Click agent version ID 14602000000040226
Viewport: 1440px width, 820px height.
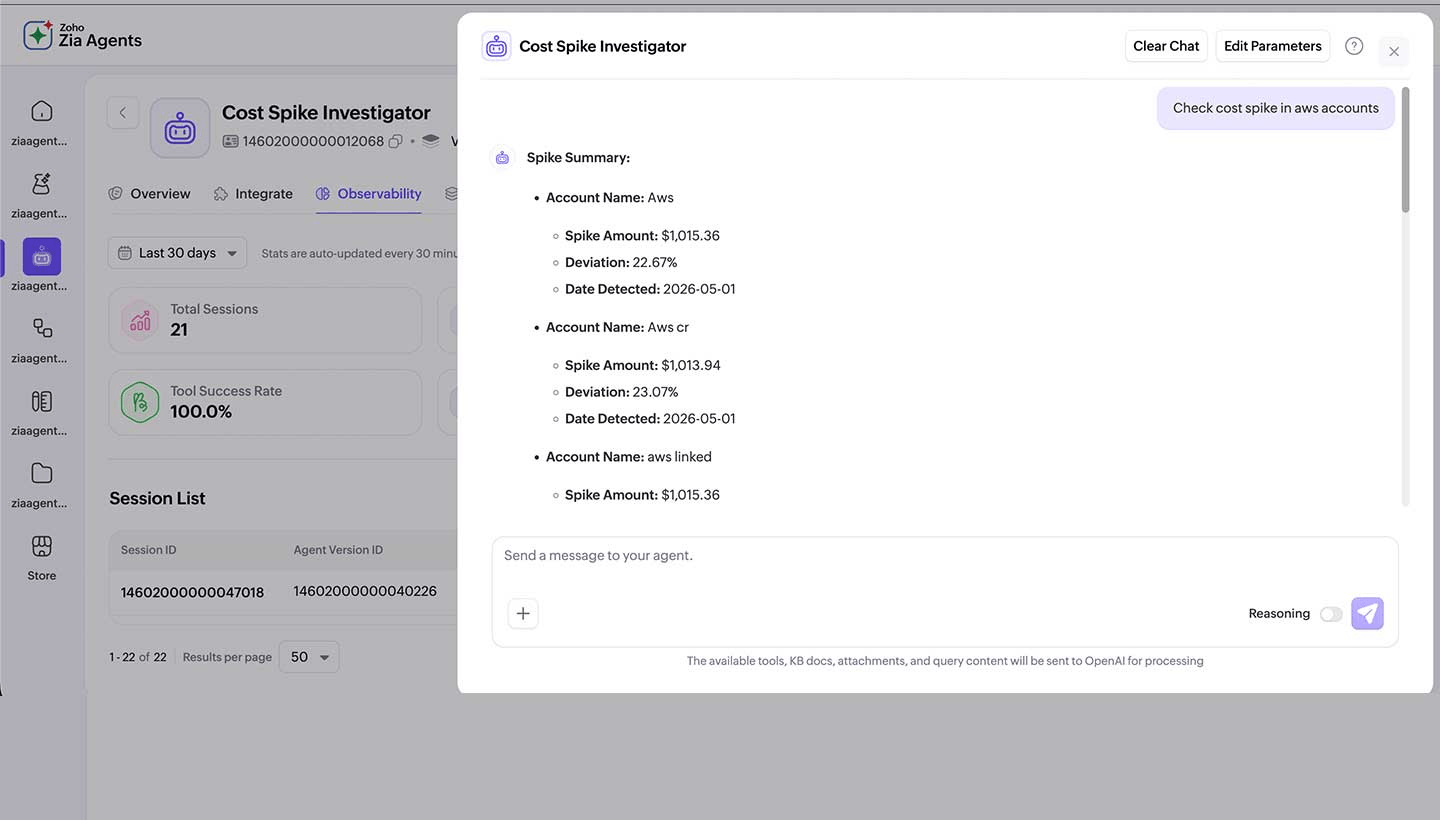365,591
